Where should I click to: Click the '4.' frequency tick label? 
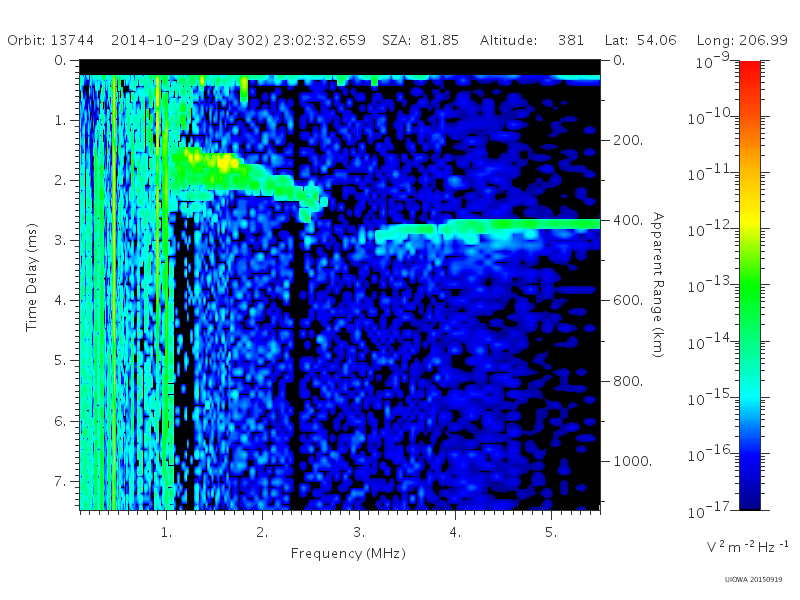[455, 532]
